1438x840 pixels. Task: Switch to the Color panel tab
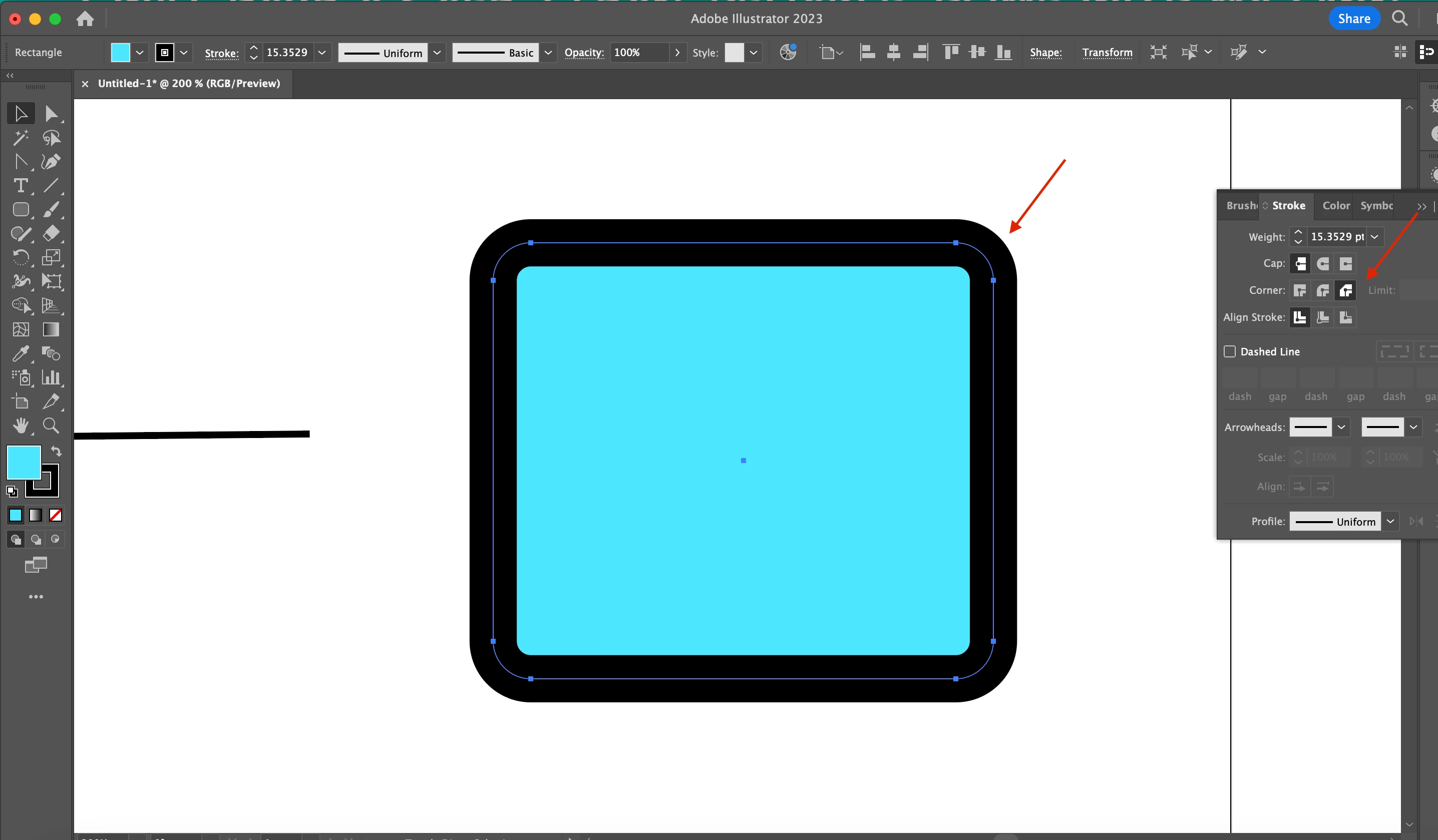coord(1336,205)
